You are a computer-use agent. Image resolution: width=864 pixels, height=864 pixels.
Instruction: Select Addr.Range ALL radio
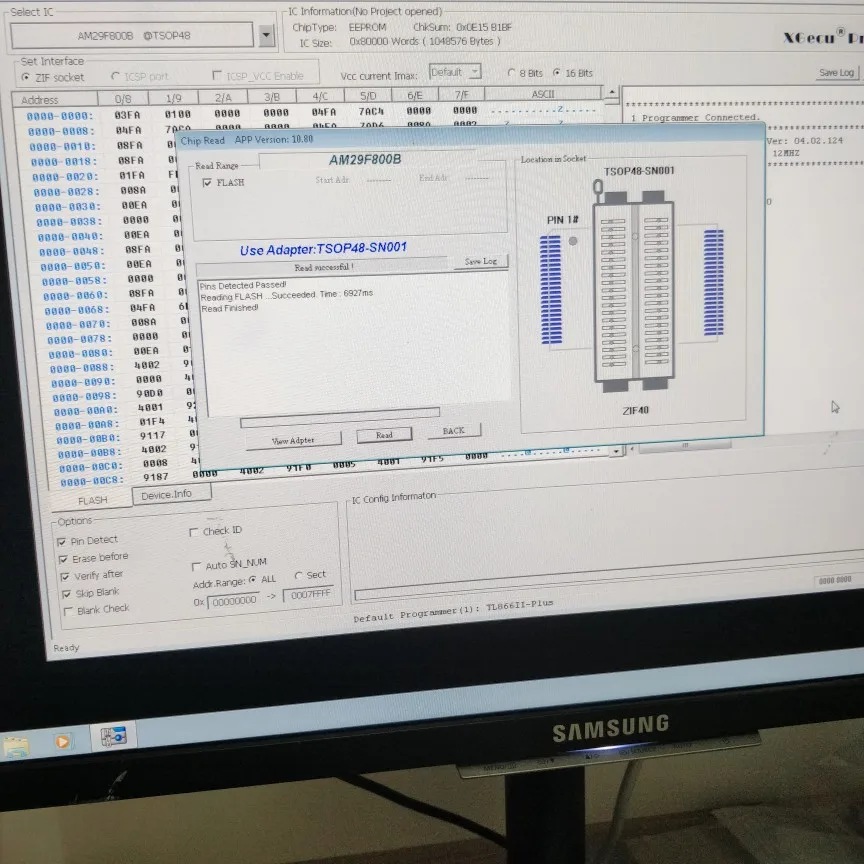point(253,579)
